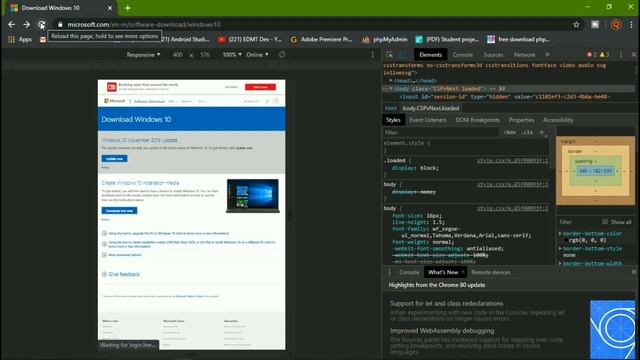Focus the Styles filter field

point(441,133)
